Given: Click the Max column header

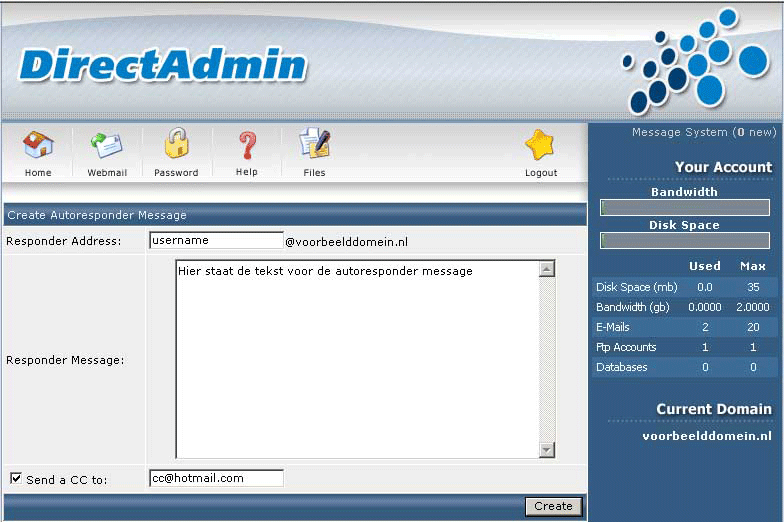Looking at the screenshot, I should pos(752,266).
